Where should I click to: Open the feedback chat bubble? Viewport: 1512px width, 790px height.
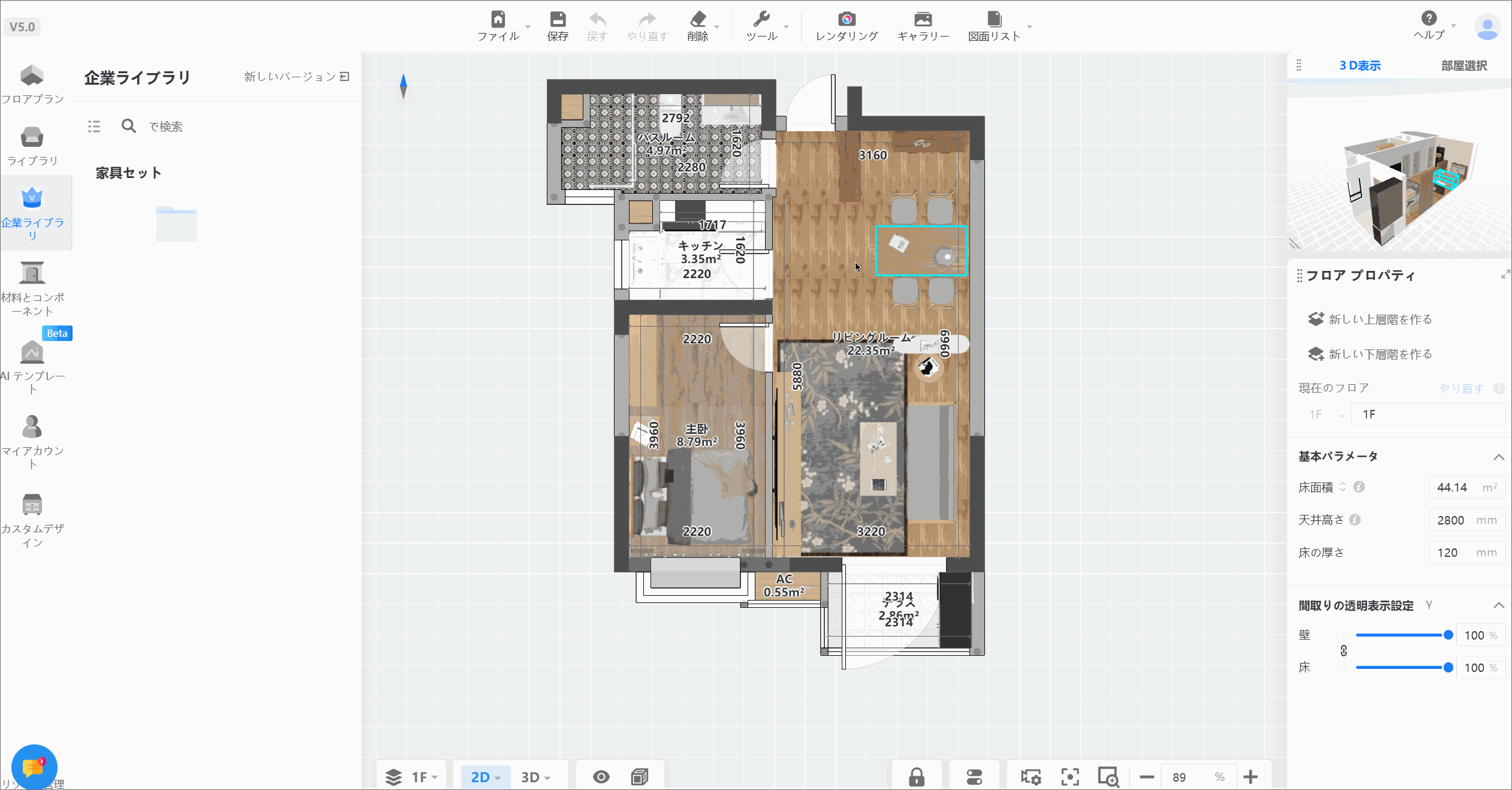34,767
